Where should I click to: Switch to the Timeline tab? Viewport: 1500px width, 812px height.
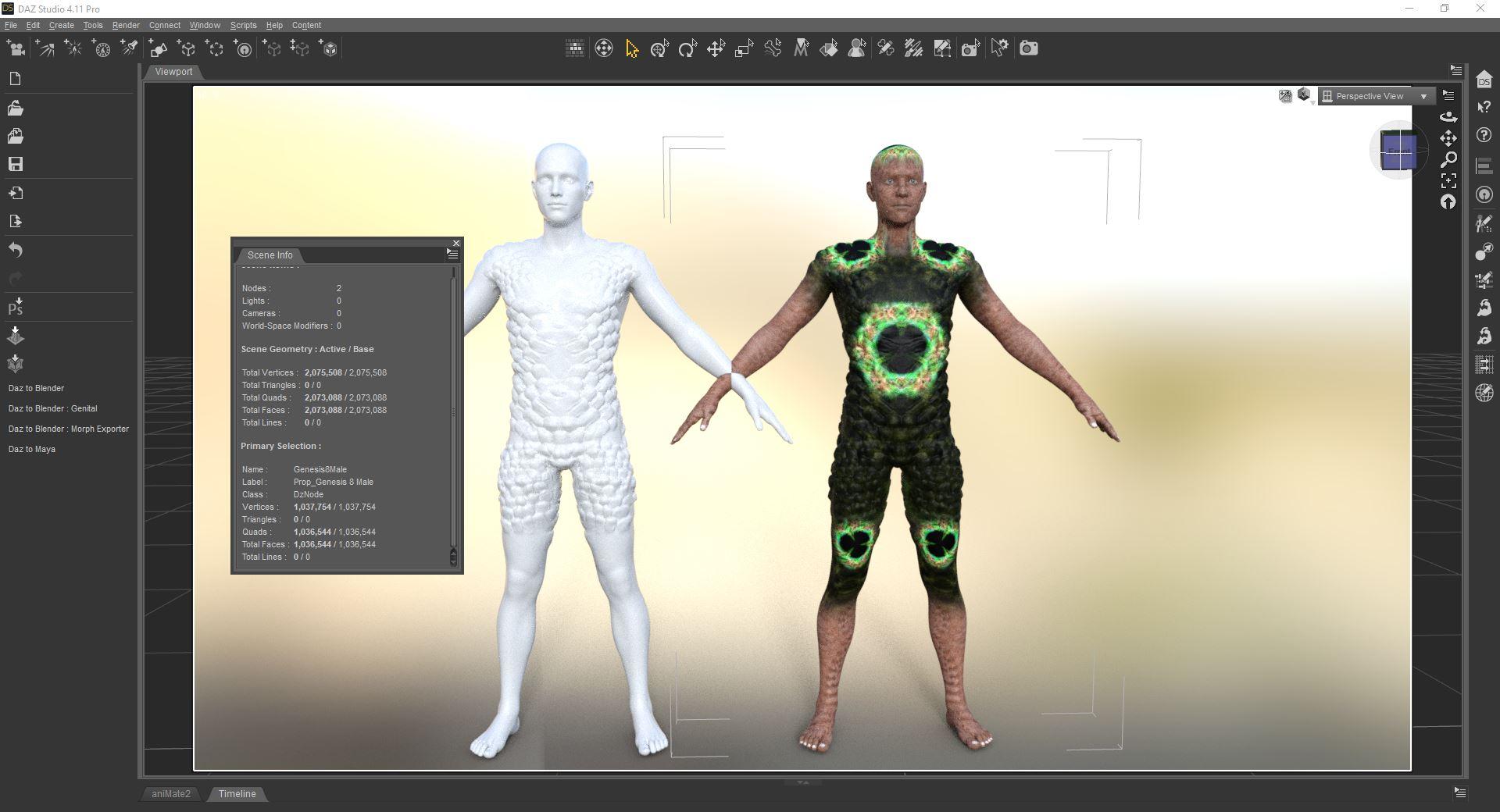point(237,794)
